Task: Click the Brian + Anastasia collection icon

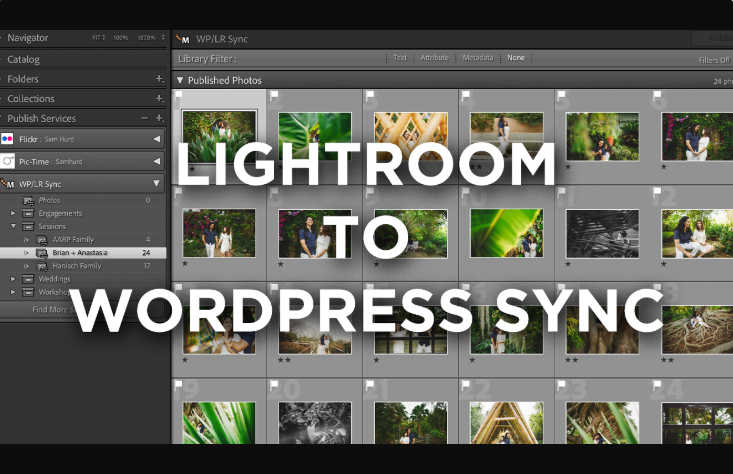Action: pyautogui.click(x=42, y=253)
